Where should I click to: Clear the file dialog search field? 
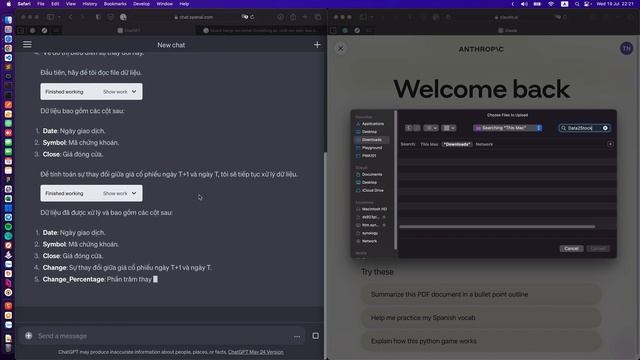coord(605,128)
